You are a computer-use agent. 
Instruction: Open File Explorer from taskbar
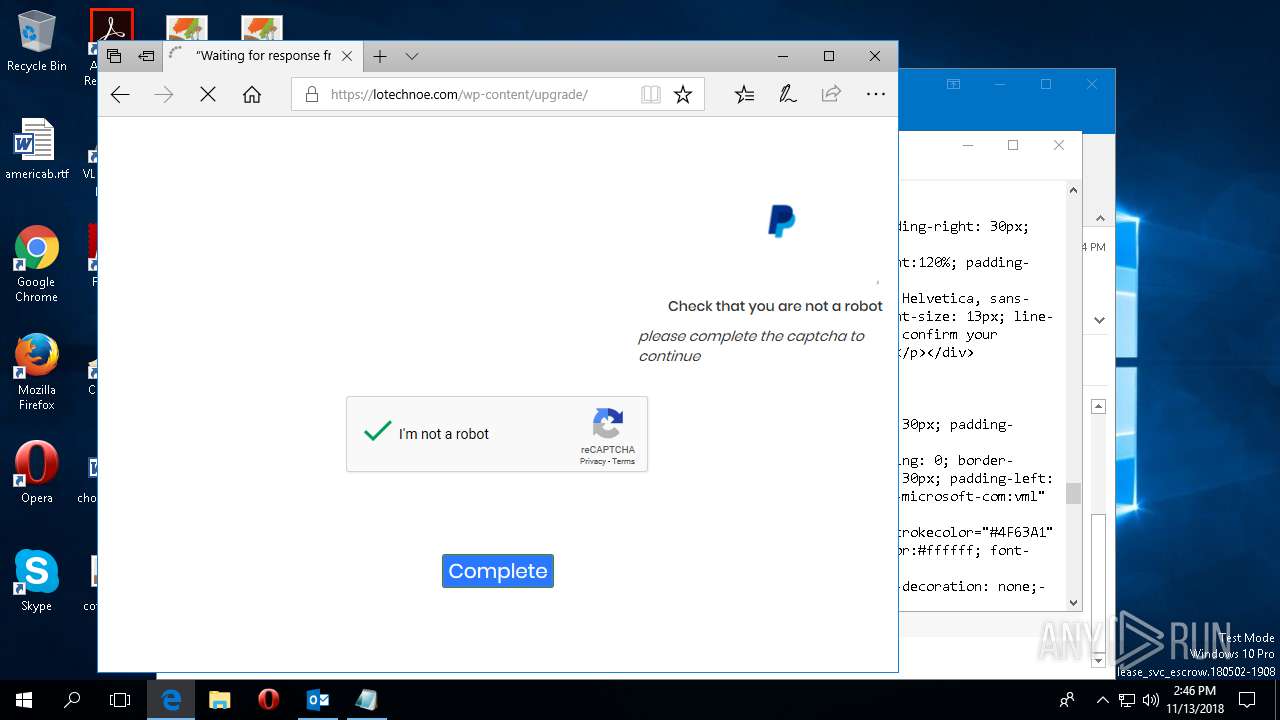pos(220,700)
